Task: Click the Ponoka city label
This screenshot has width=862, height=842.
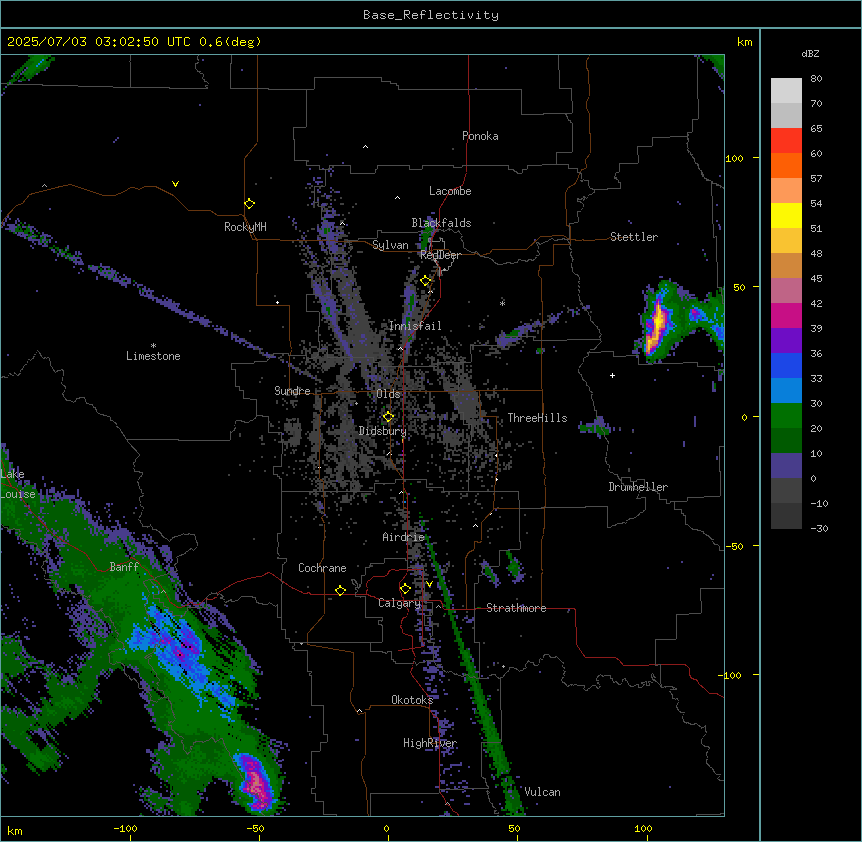Action: (480, 136)
